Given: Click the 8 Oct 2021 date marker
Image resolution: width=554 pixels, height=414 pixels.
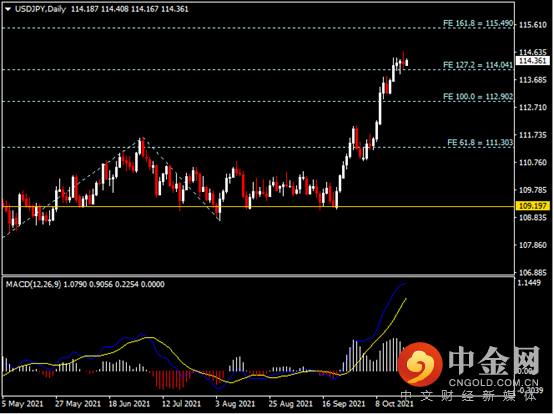Looking at the screenshot, I should [x=394, y=403].
